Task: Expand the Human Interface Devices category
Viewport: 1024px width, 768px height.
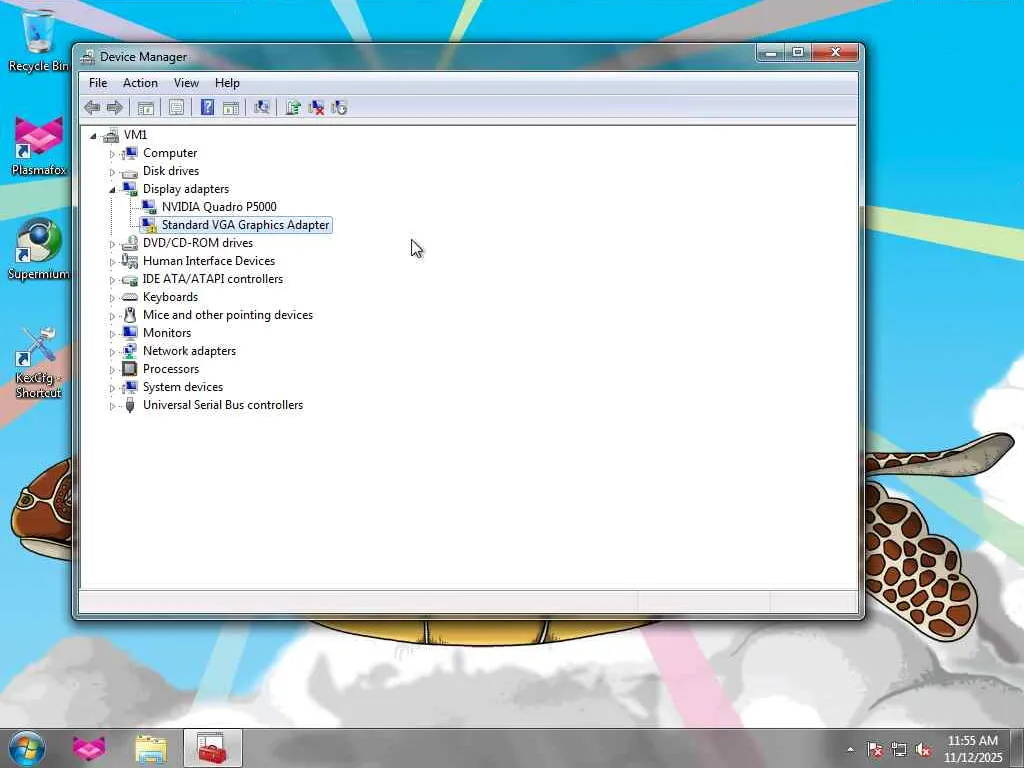Action: pyautogui.click(x=112, y=262)
